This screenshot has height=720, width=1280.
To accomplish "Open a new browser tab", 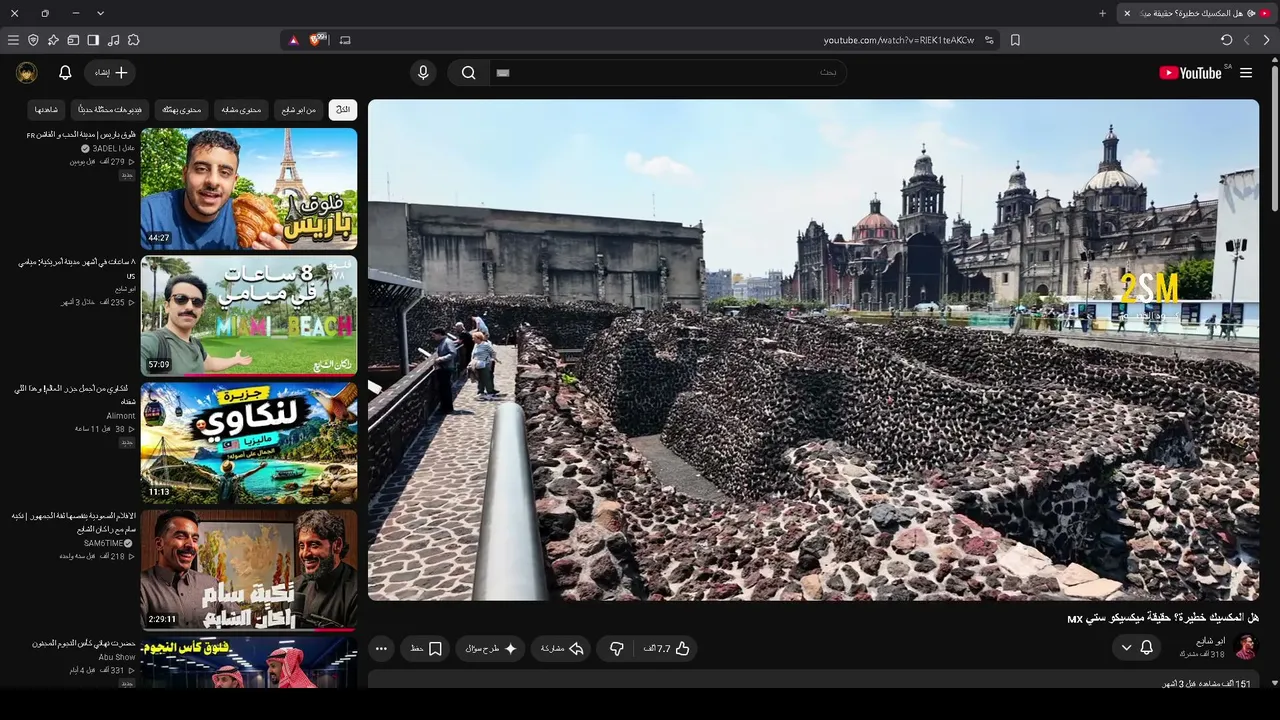I will click(1102, 13).
